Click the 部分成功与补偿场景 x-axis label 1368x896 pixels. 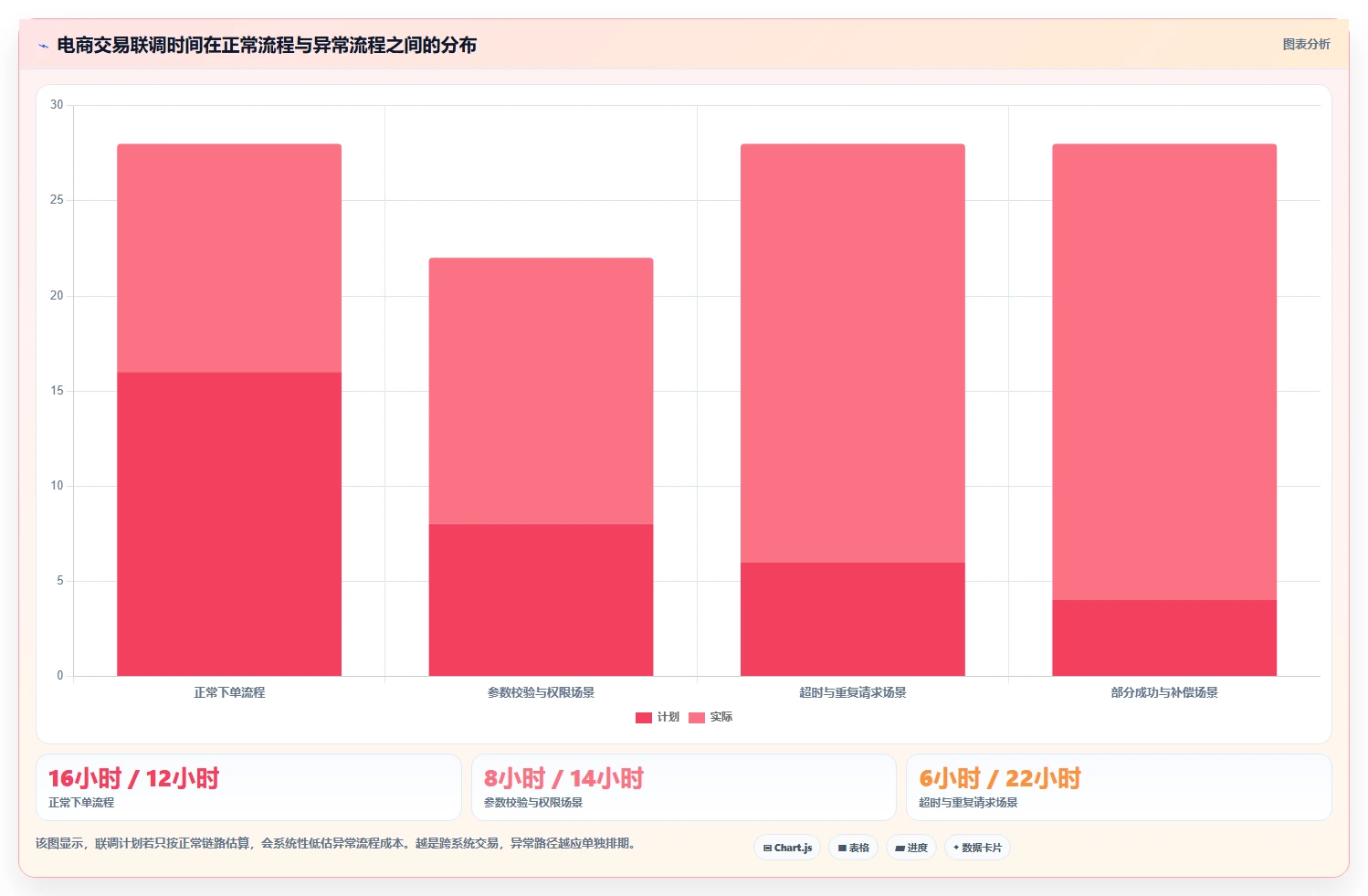(x=1164, y=692)
